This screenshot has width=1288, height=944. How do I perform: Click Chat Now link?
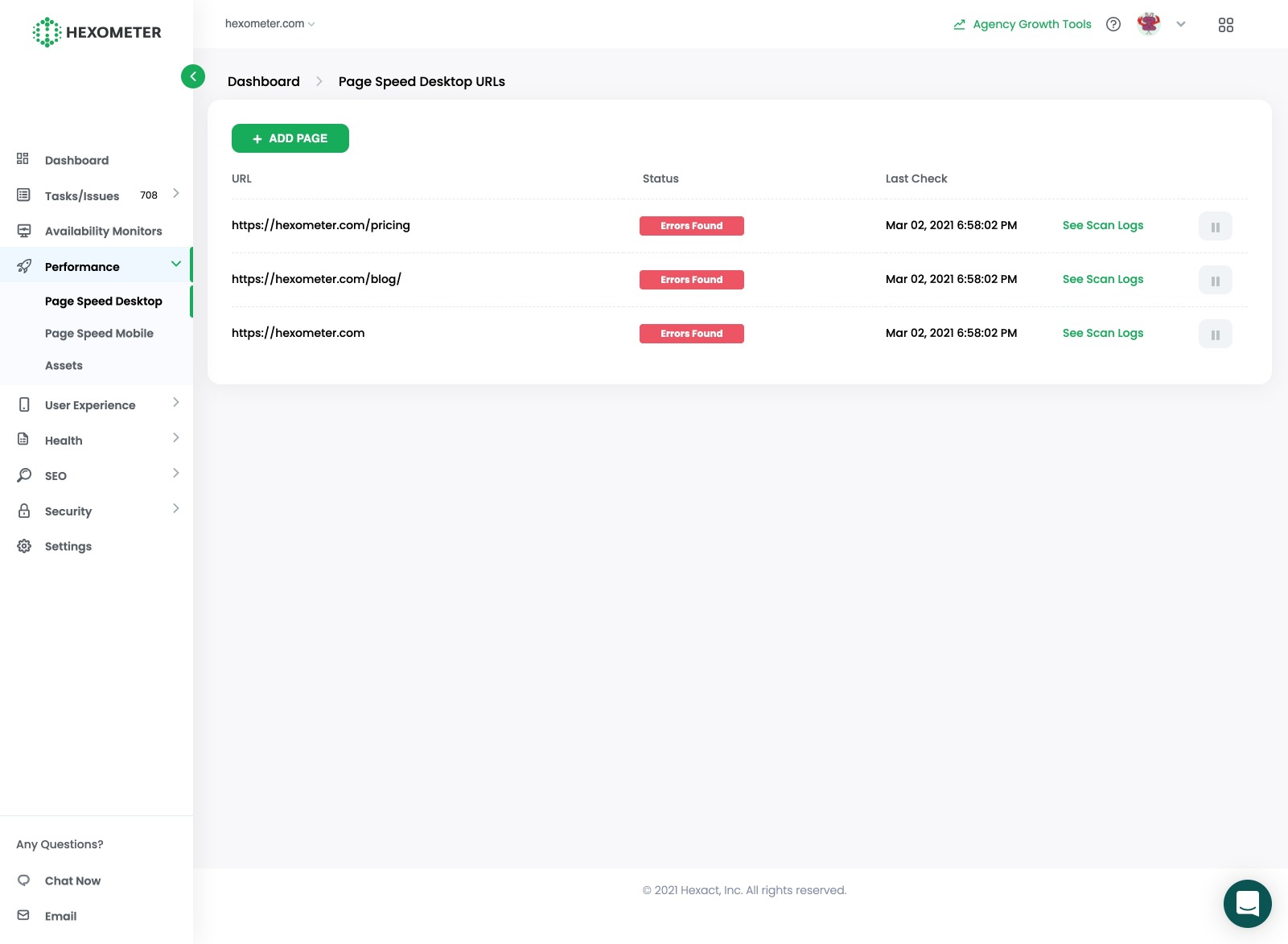[72, 881]
